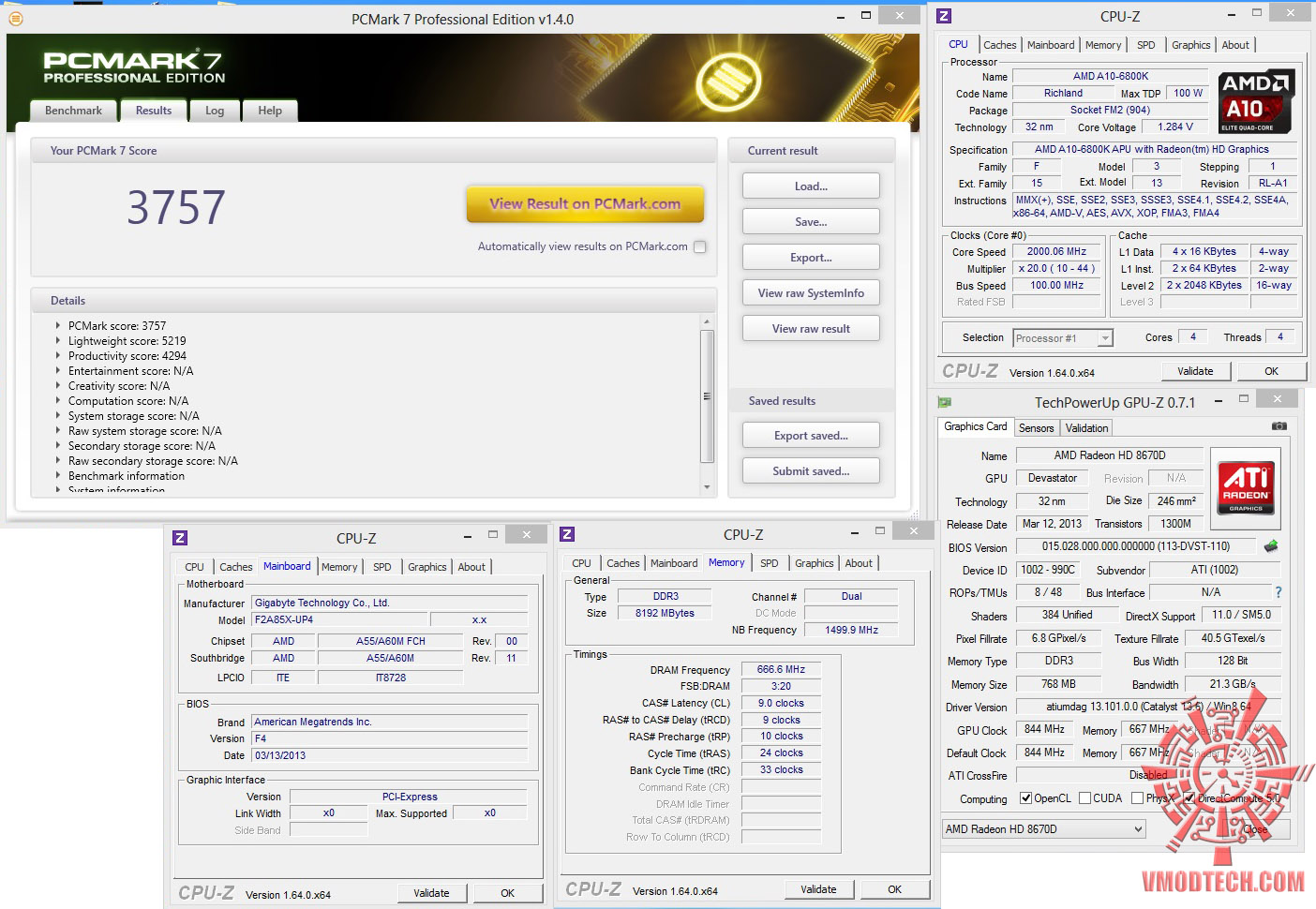Click the Load... button
This screenshot has height=909, width=1316.
[x=811, y=186]
